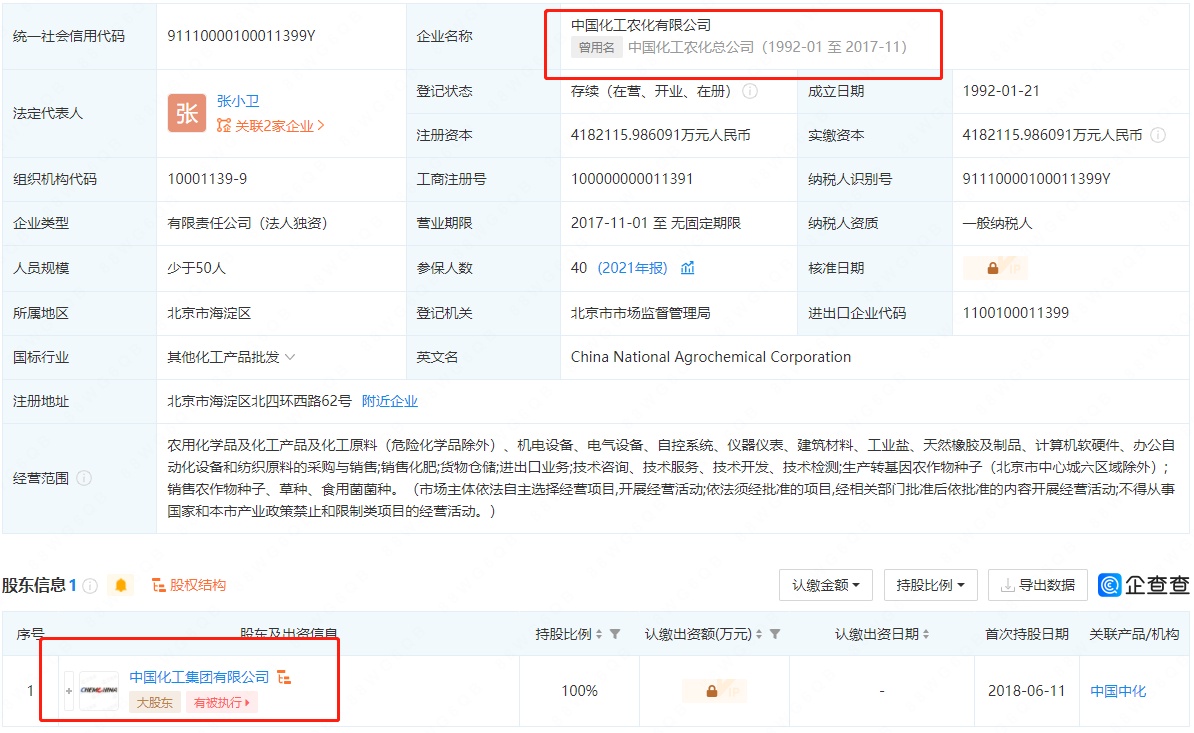Click the 导出数据 export button

tap(1038, 585)
